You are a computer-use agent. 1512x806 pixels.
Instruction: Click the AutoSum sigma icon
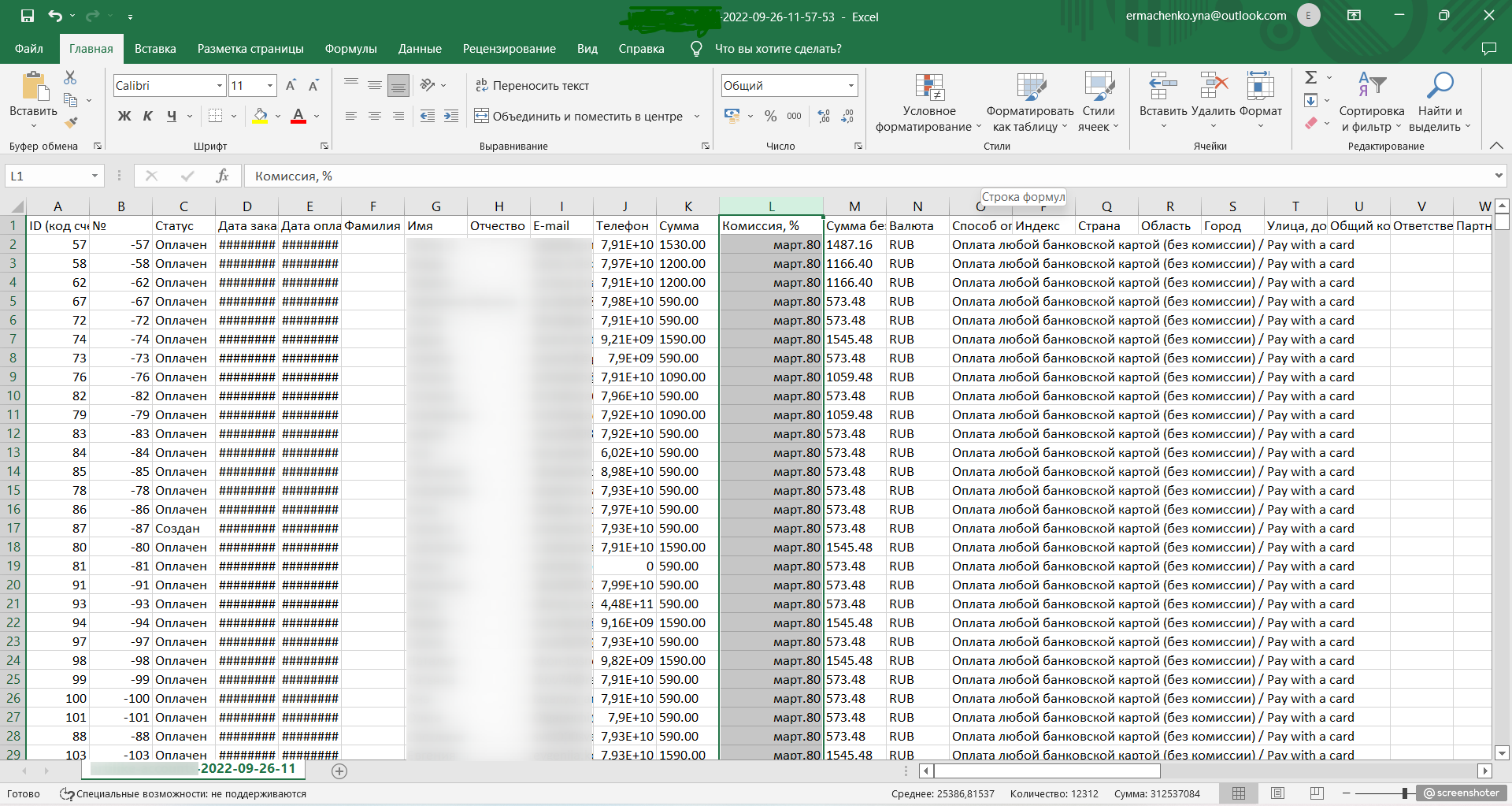(1310, 77)
